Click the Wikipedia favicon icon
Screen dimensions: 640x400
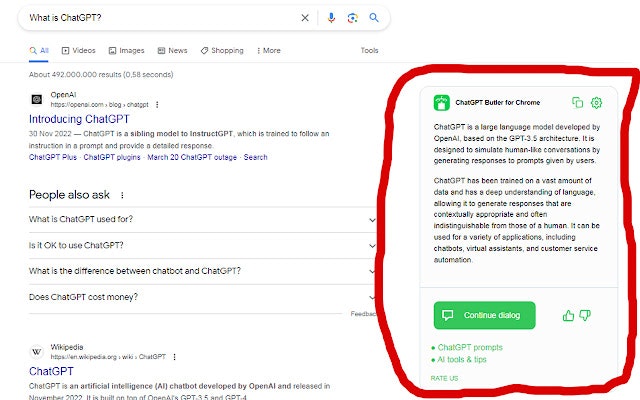pos(37,351)
